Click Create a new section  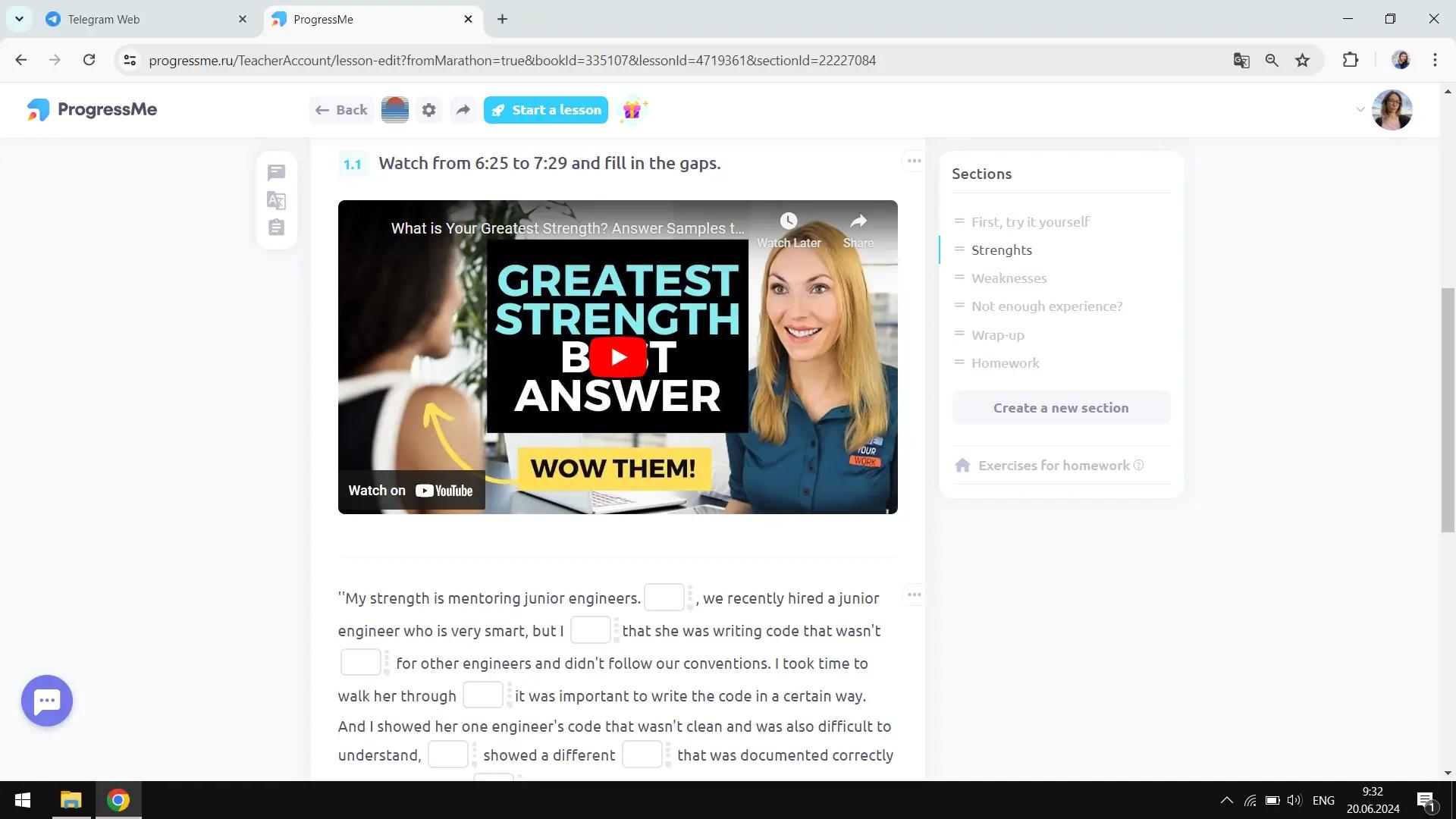(1060, 407)
